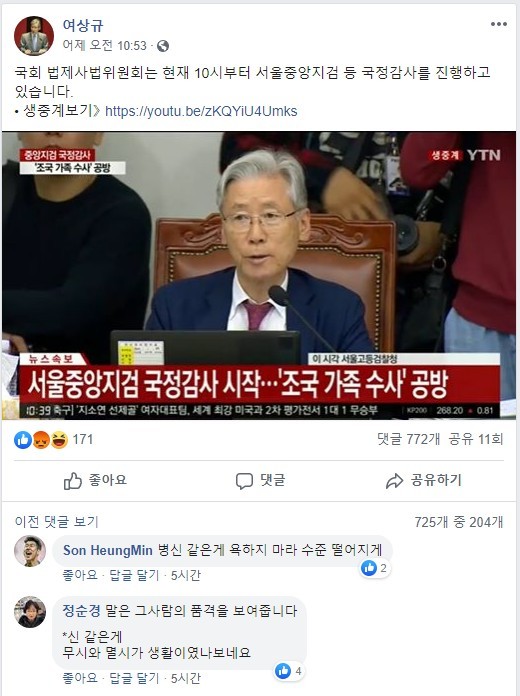Open Son HeungMin's profile avatar
Viewport: 520px width, 696px height.
point(30,551)
